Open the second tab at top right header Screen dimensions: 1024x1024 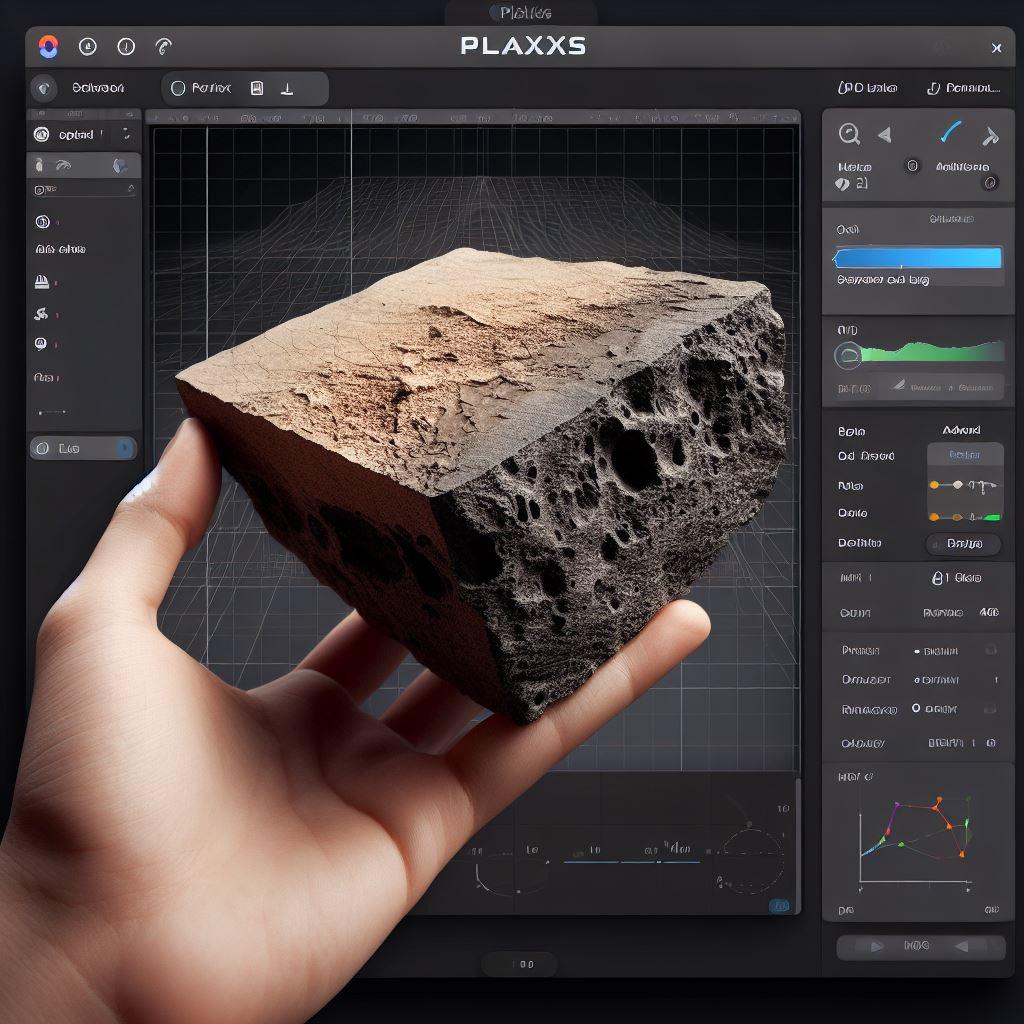pyautogui.click(x=964, y=88)
